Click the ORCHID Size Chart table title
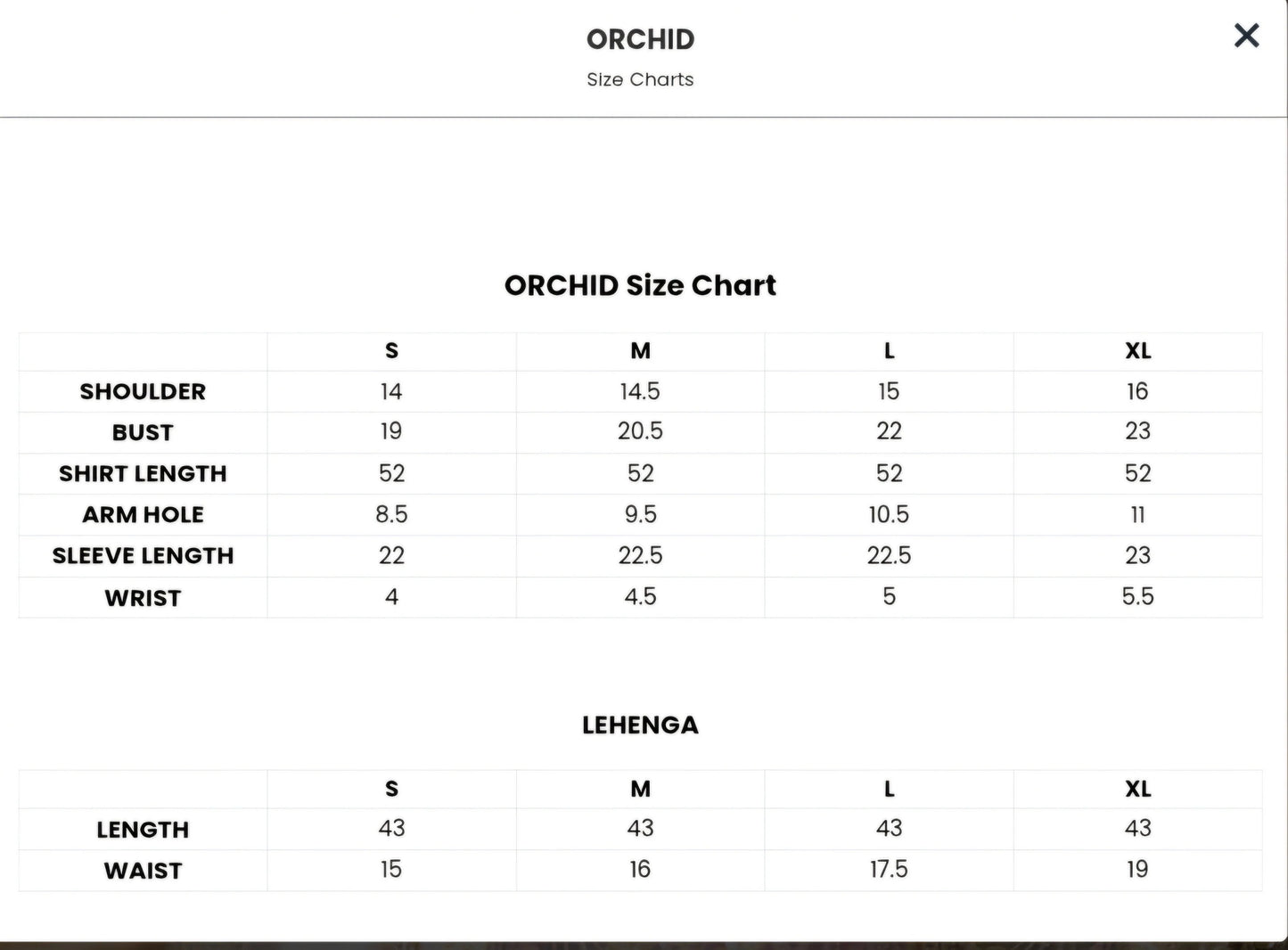Viewport: 1288px width, 950px height. pyautogui.click(x=640, y=285)
